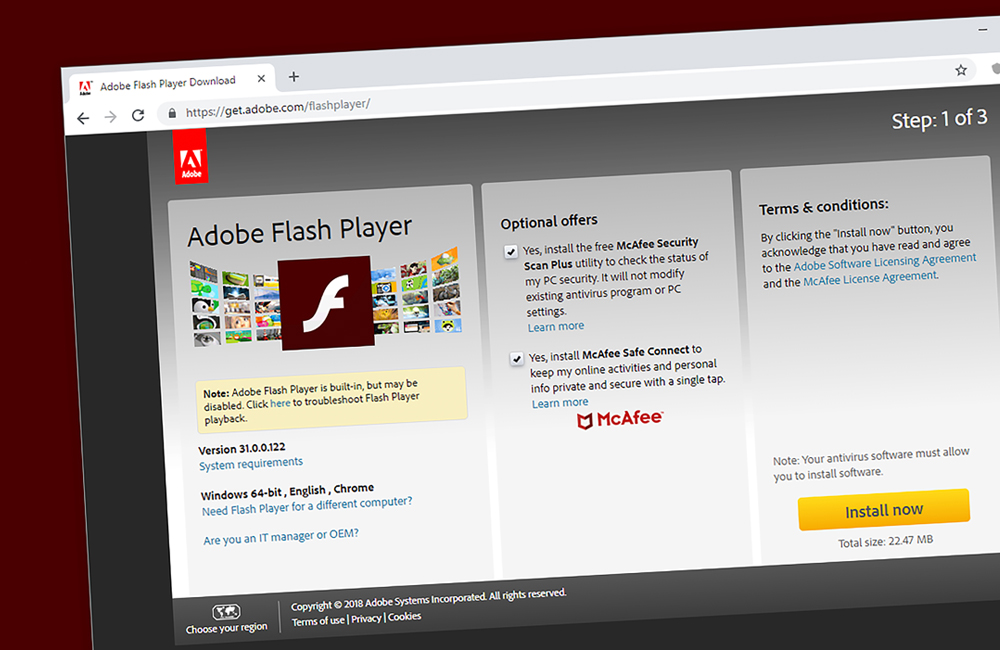Open a new tab with plus button
This screenshot has height=650, width=1000.
[x=293, y=77]
